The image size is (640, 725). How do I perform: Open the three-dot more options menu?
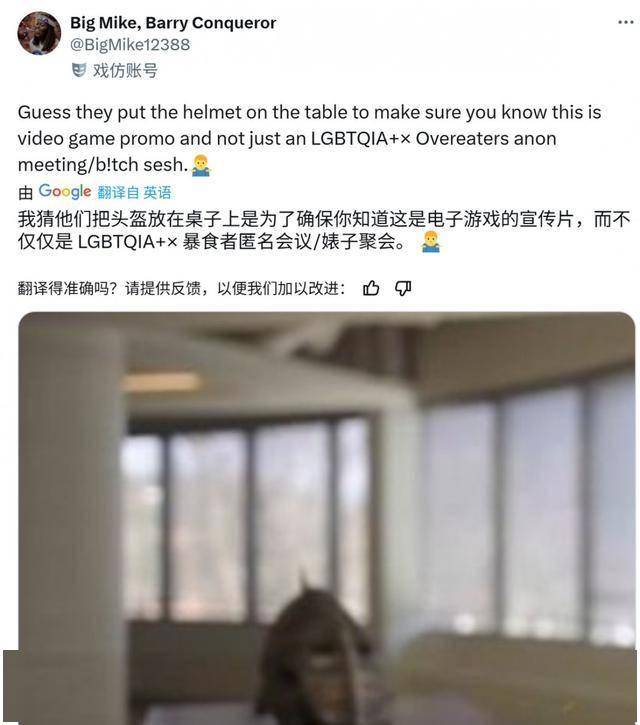[625, 22]
